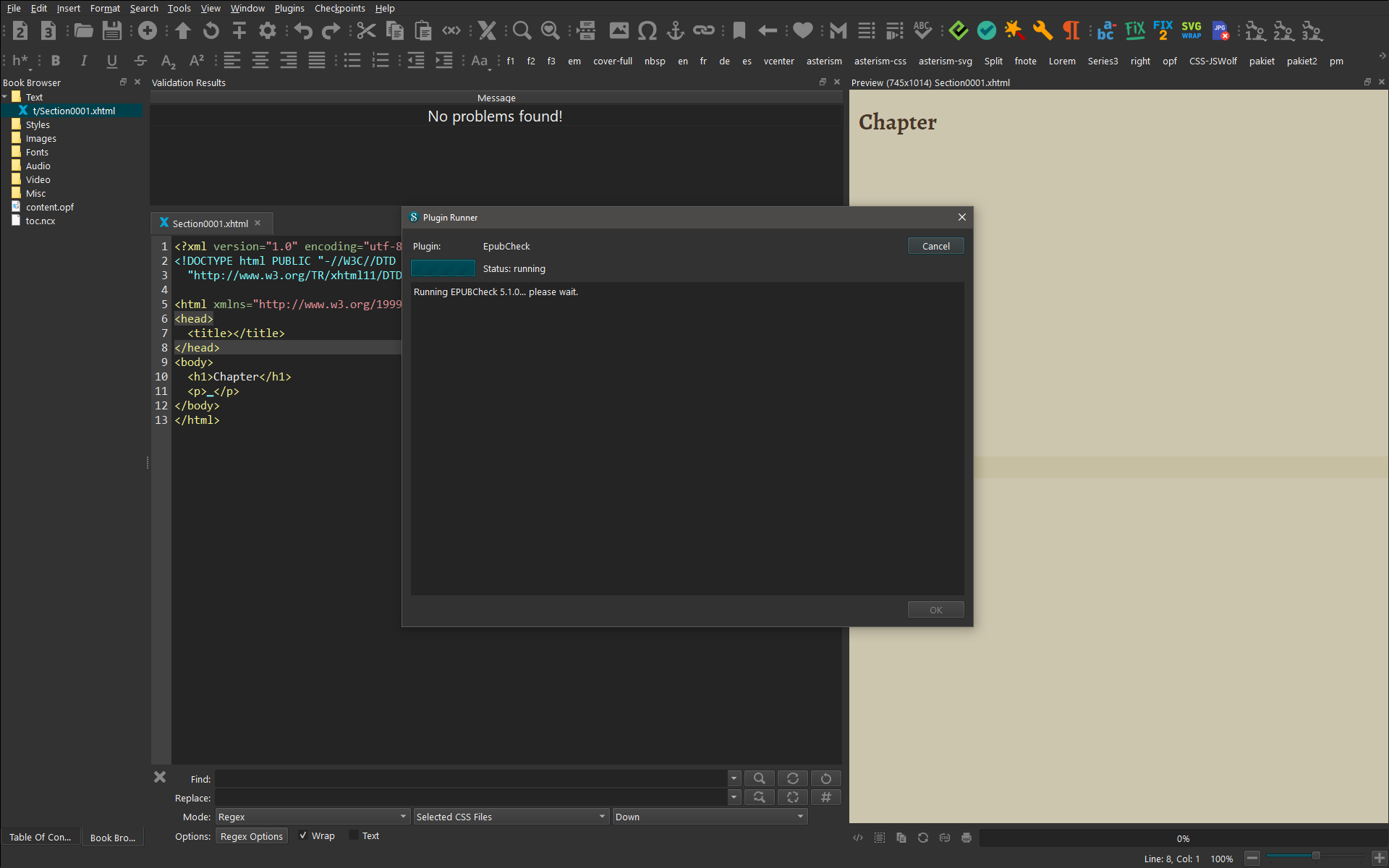Open the Plugins menu
This screenshot has width=1389, height=868.
point(289,8)
